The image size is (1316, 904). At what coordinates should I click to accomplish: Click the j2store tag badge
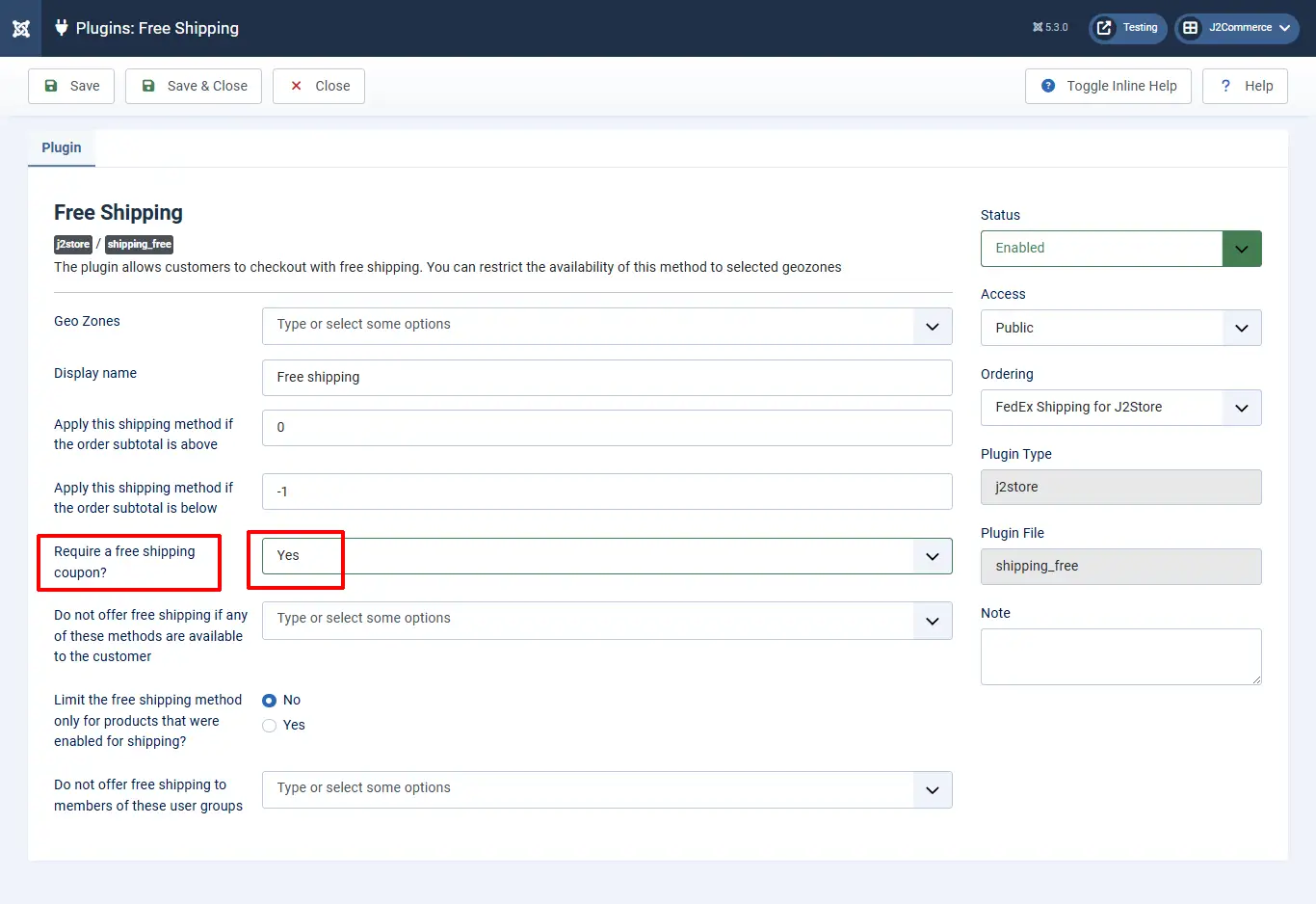[73, 244]
